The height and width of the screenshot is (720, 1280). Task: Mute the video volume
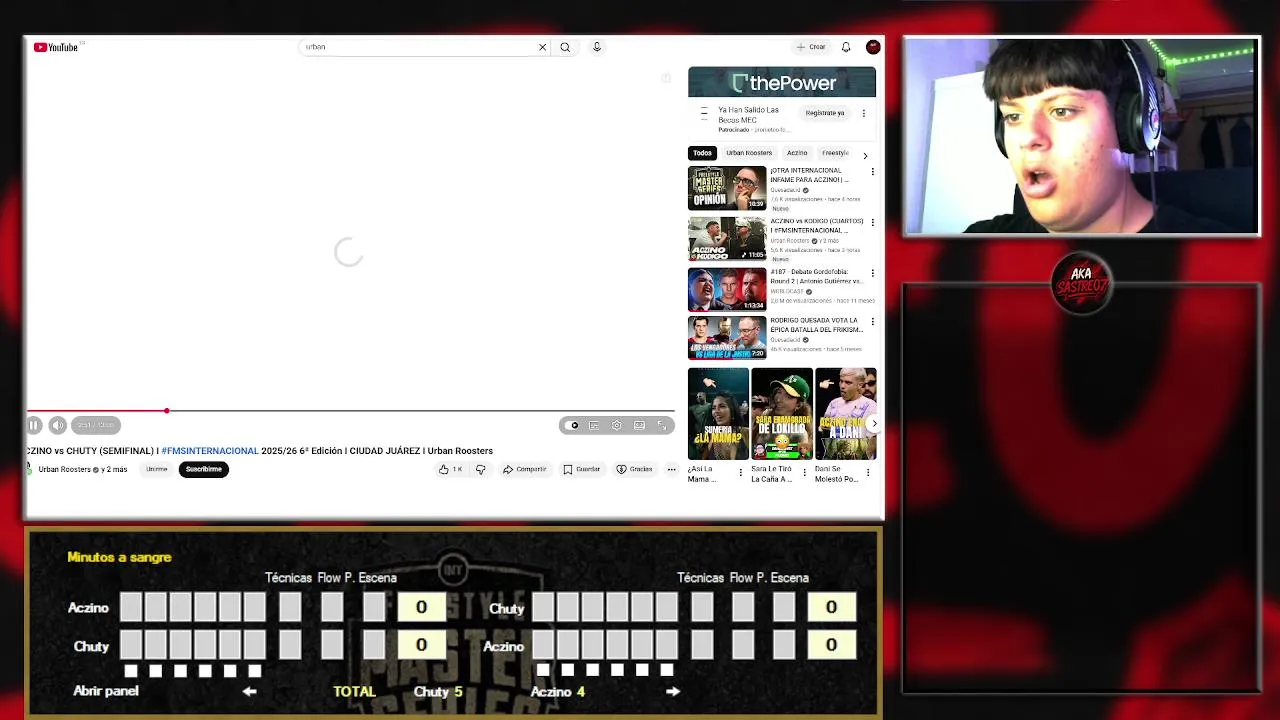58,425
